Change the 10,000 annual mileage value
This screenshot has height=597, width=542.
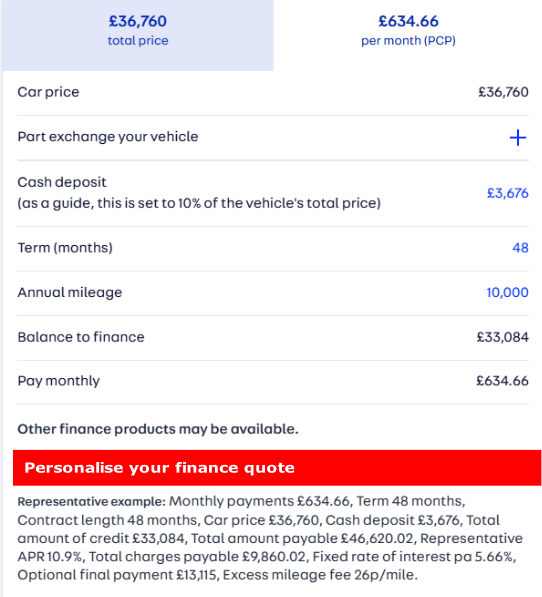(507, 292)
